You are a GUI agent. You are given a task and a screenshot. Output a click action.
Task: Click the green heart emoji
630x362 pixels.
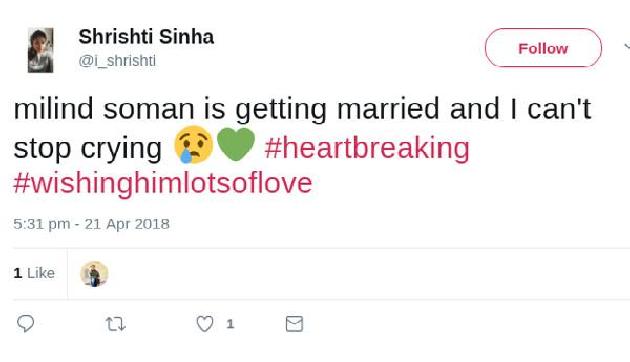pyautogui.click(x=236, y=144)
